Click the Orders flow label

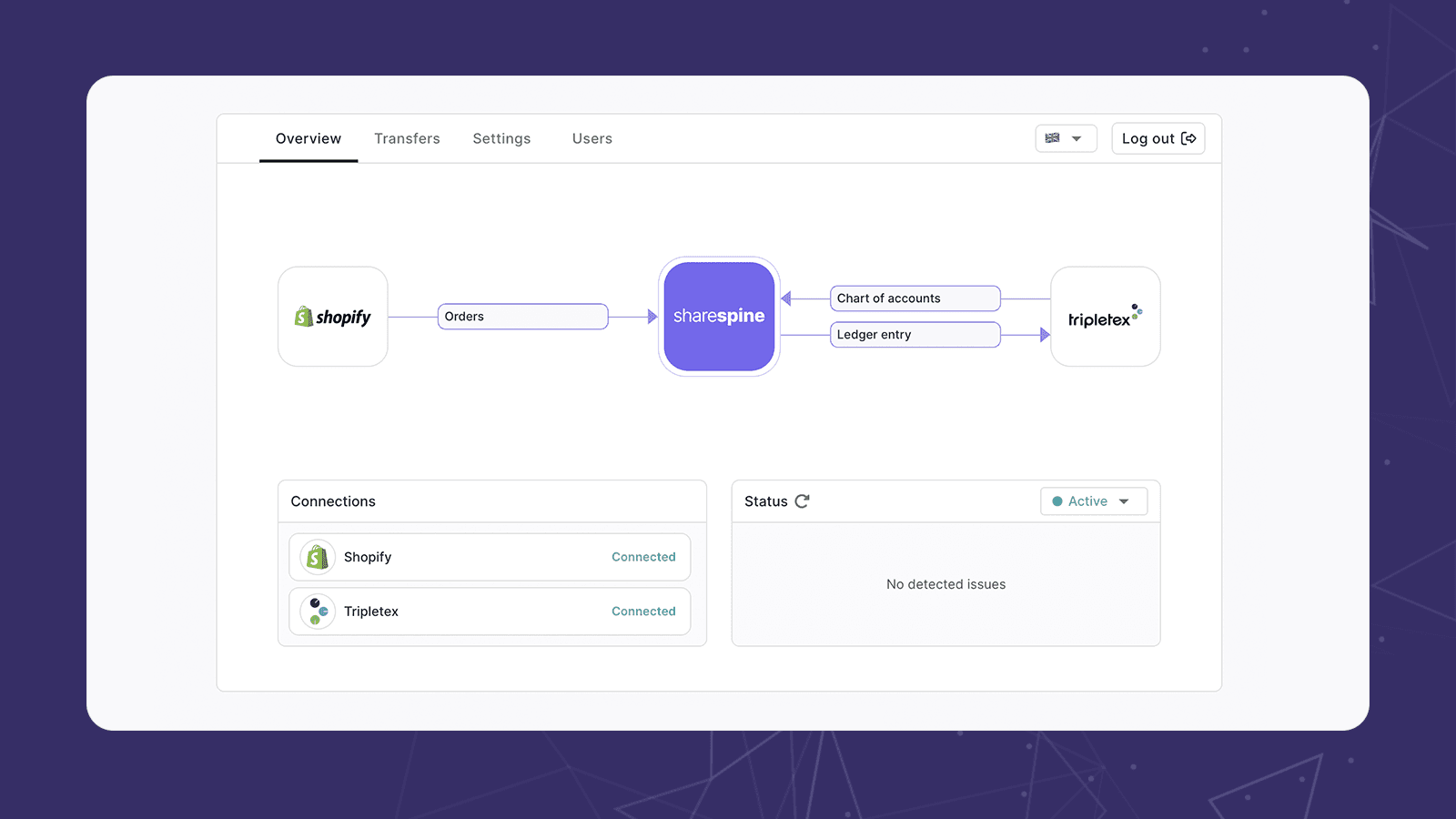[x=522, y=317]
